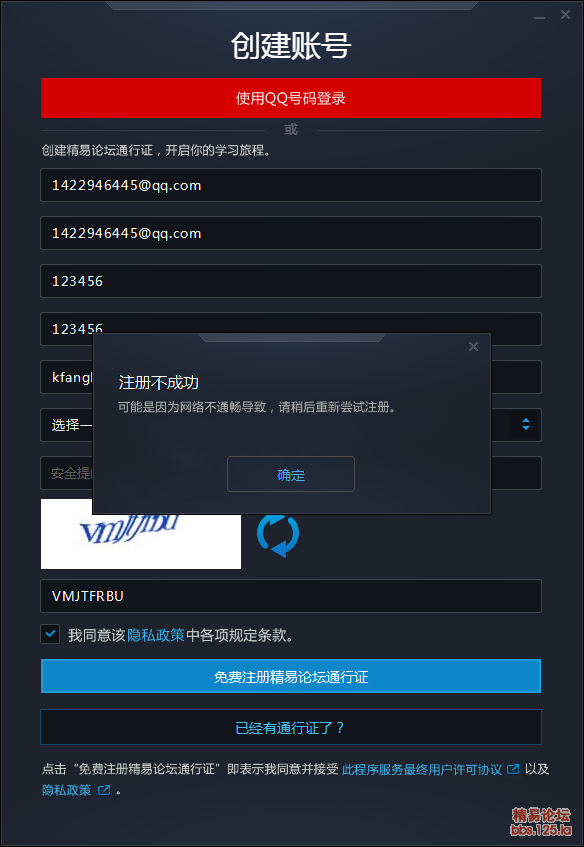The image size is (584, 847).
Task: Toggle the privacy policy agreement checkbox
Action: [x=51, y=634]
